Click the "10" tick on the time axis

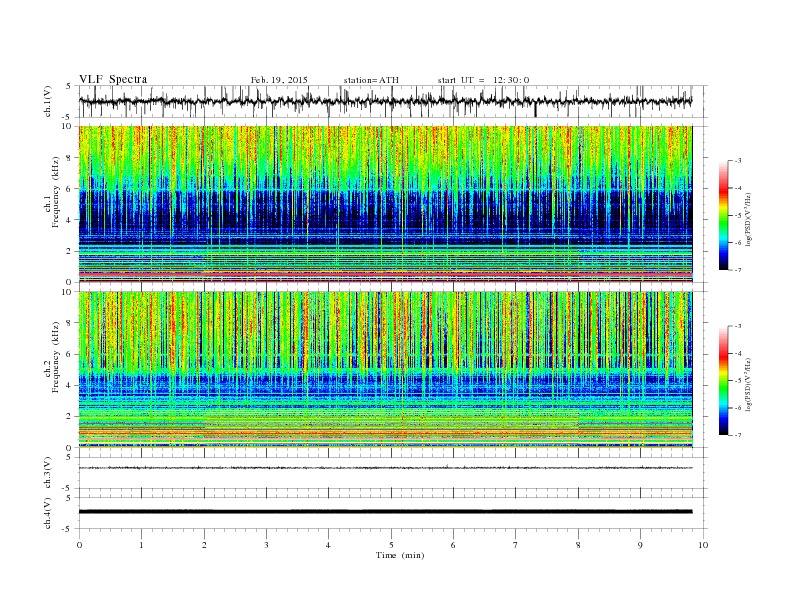coord(703,545)
